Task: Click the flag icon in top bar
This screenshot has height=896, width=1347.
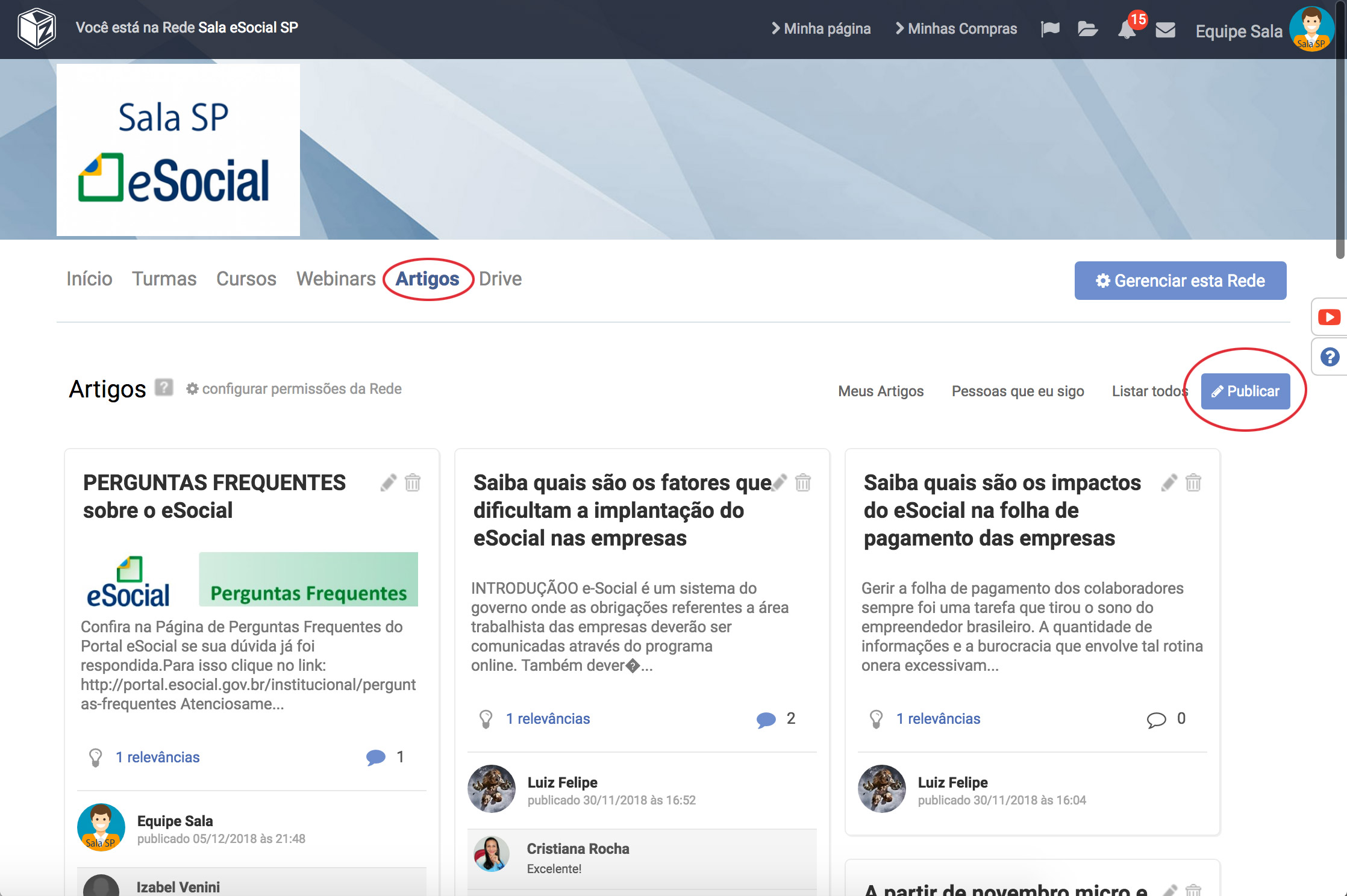Action: 1050,29
